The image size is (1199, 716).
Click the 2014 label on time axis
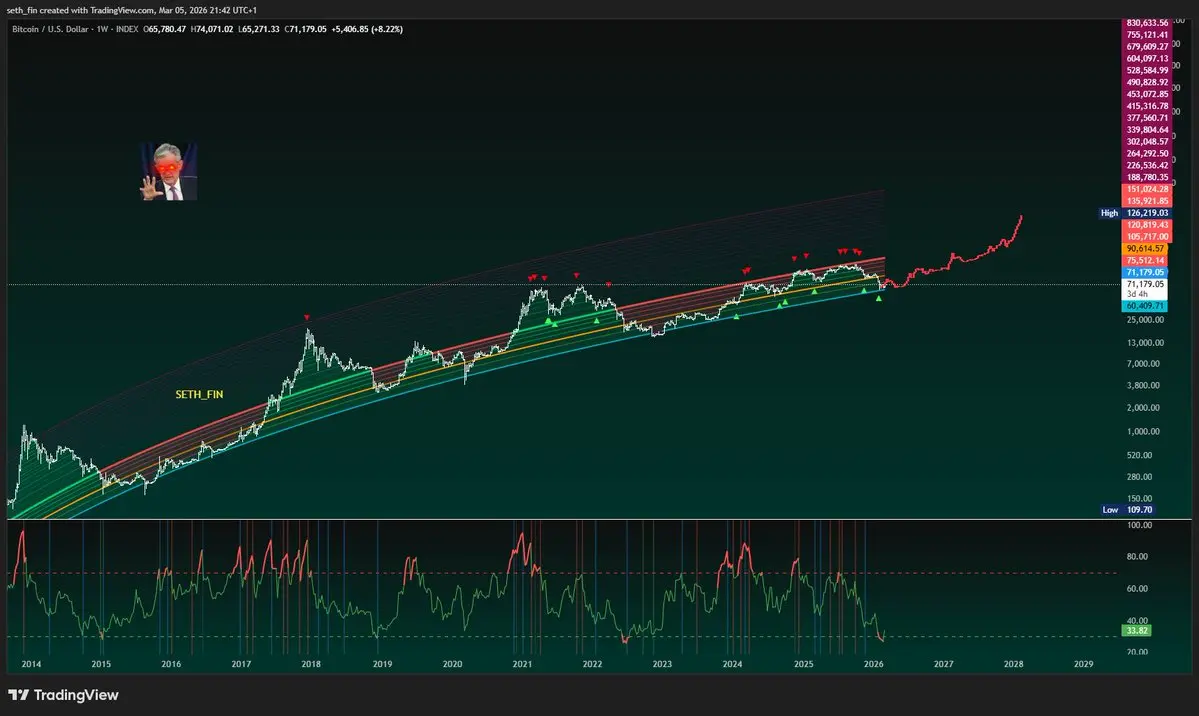point(31,664)
